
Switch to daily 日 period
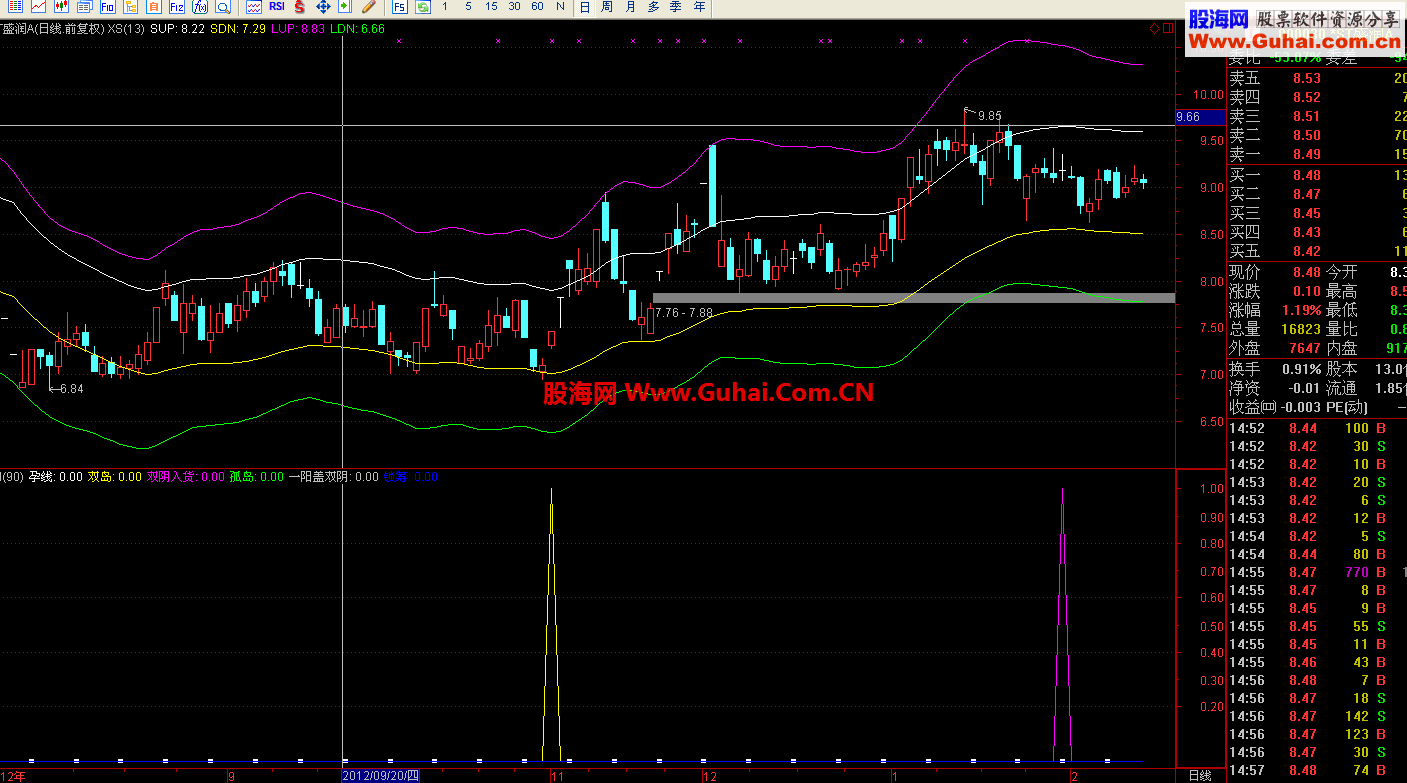pos(584,7)
